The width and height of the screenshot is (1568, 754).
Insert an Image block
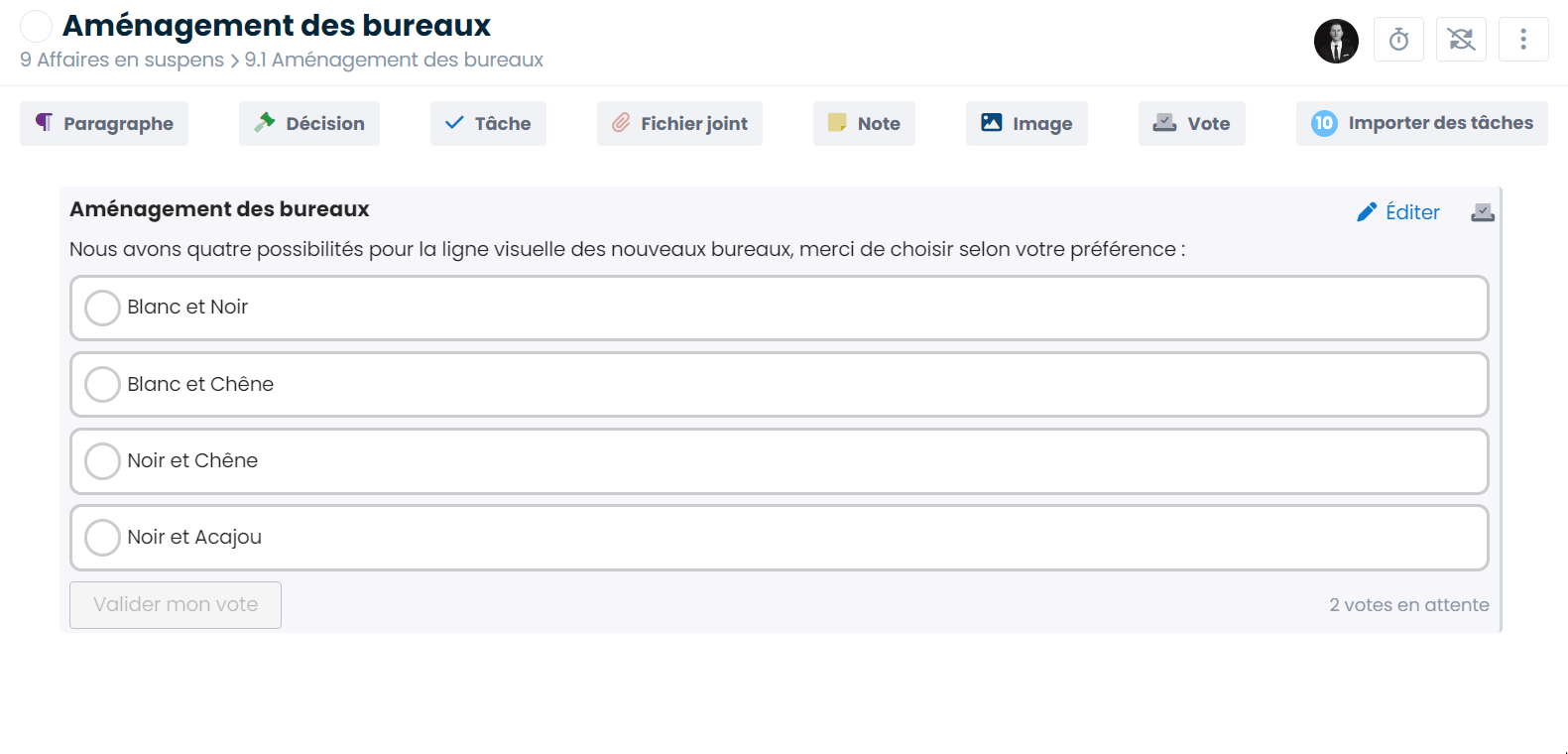pos(1026,123)
